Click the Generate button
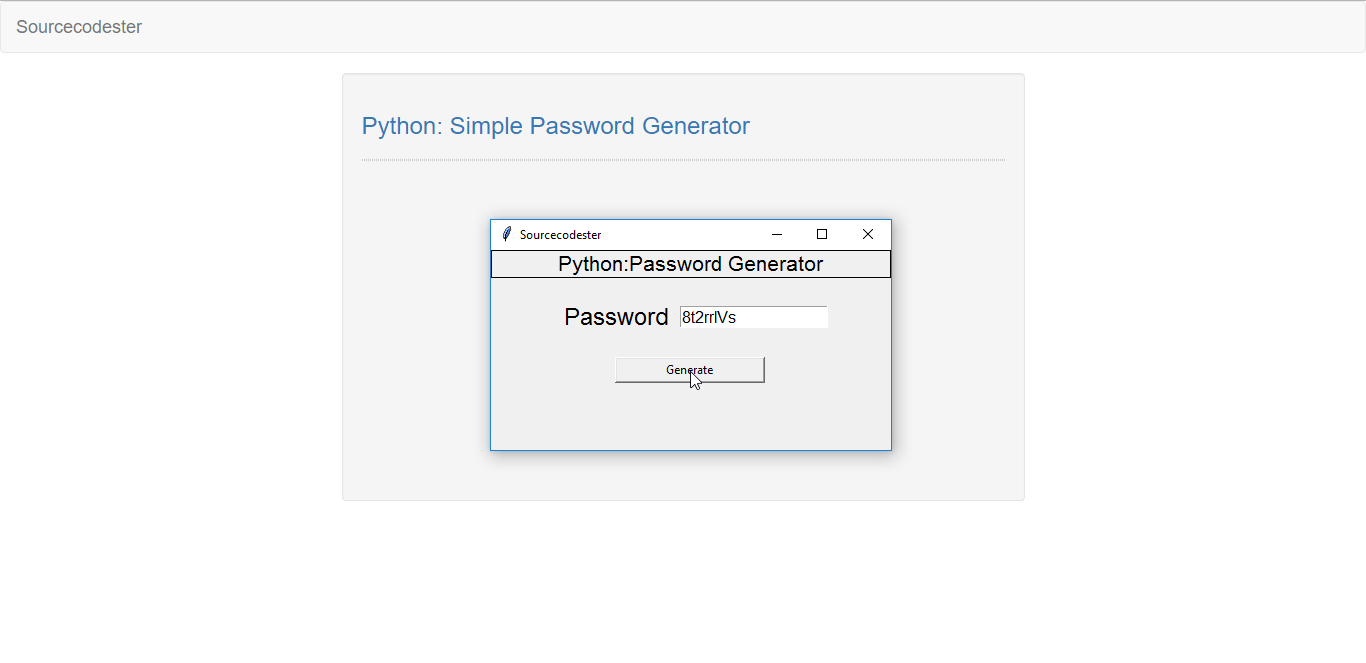This screenshot has height=663, width=1366. (690, 370)
